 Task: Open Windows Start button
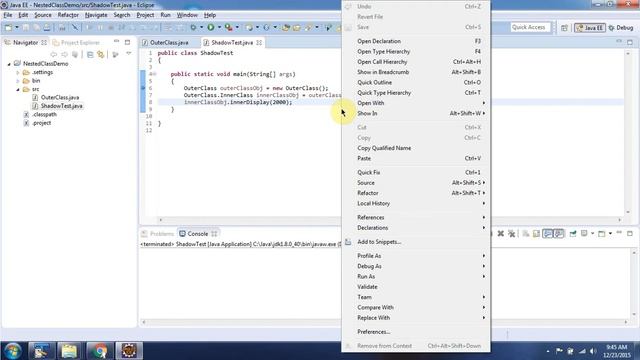[x=13, y=351]
